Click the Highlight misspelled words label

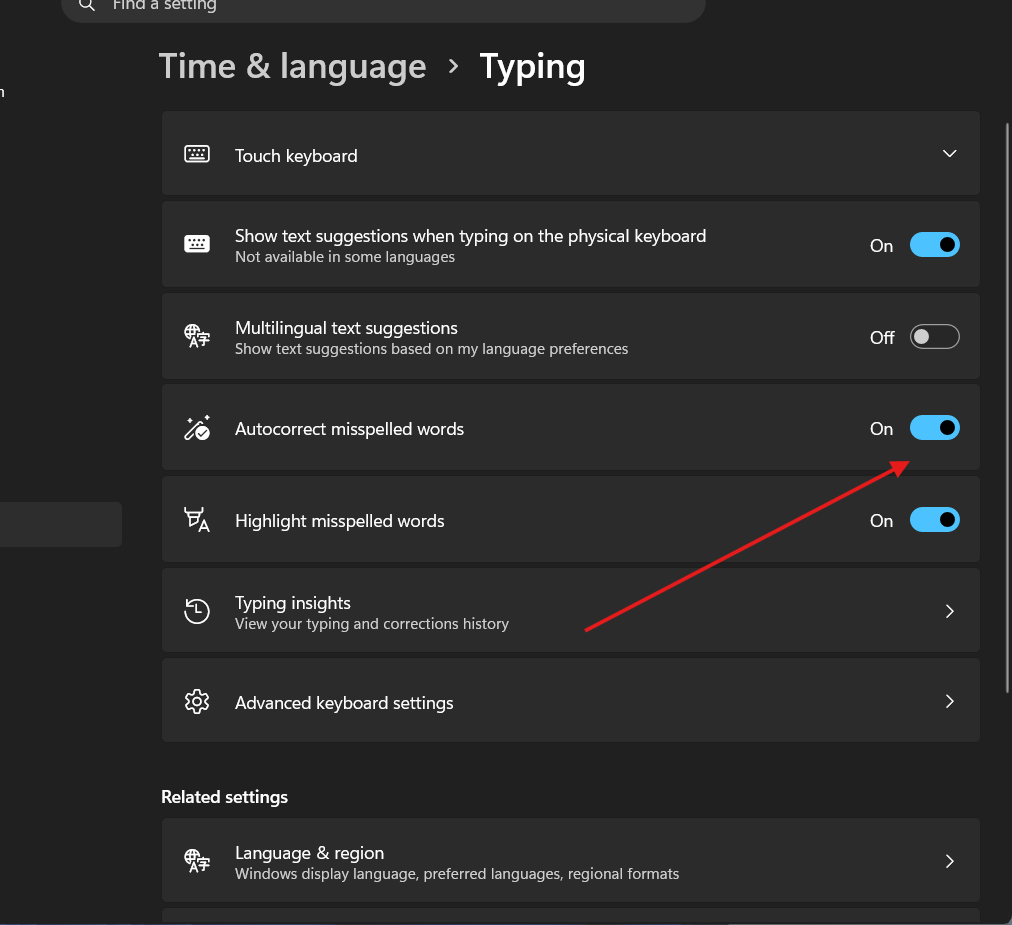click(x=339, y=521)
